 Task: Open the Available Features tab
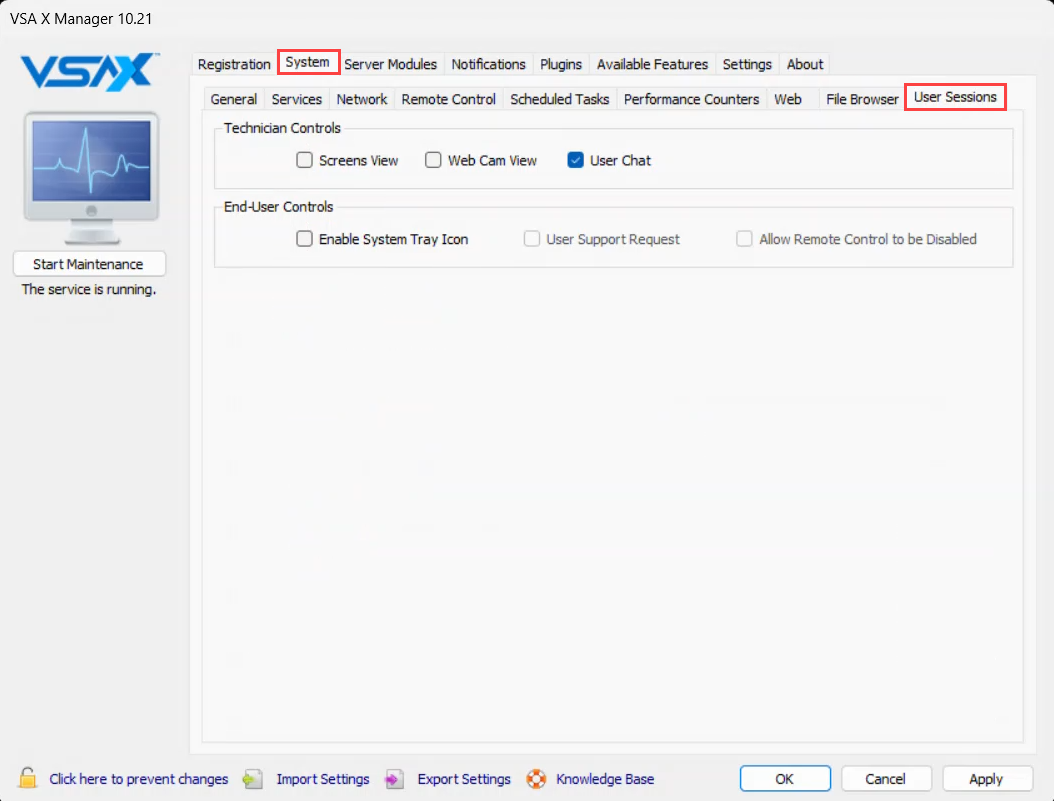pos(653,64)
